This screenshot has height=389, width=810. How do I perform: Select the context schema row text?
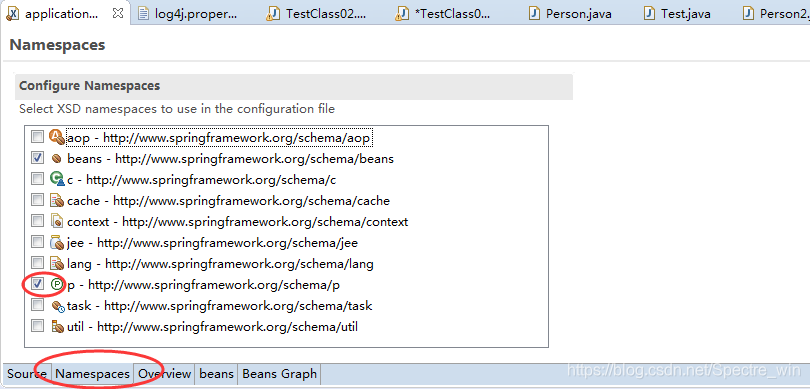coord(238,222)
